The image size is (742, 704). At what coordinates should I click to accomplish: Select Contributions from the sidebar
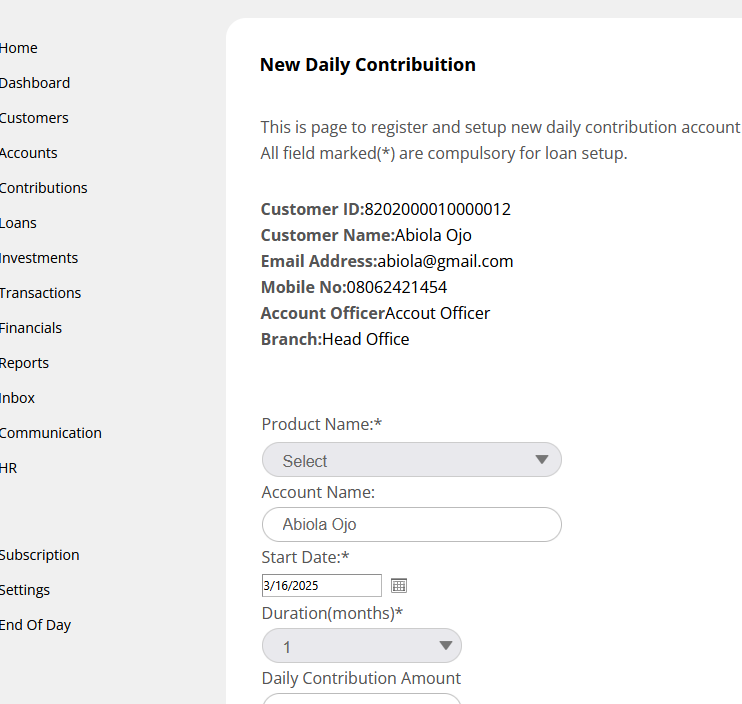[44, 188]
